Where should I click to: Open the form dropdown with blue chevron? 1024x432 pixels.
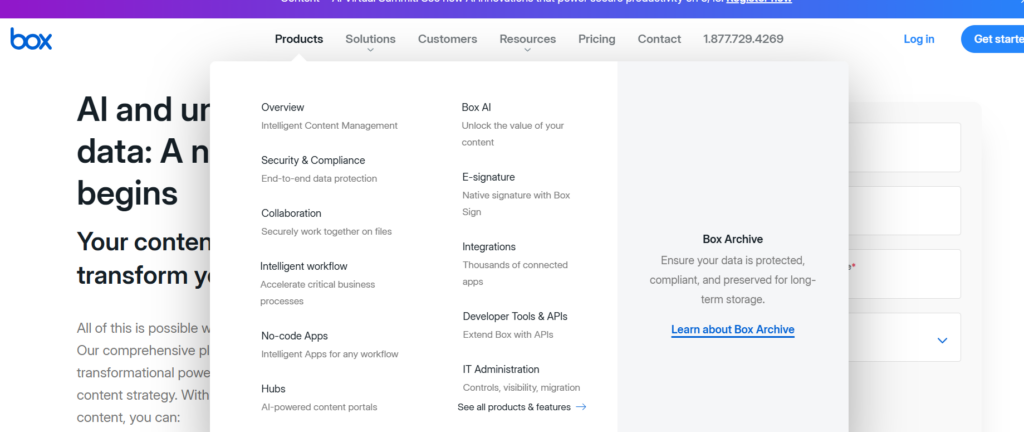point(941,340)
